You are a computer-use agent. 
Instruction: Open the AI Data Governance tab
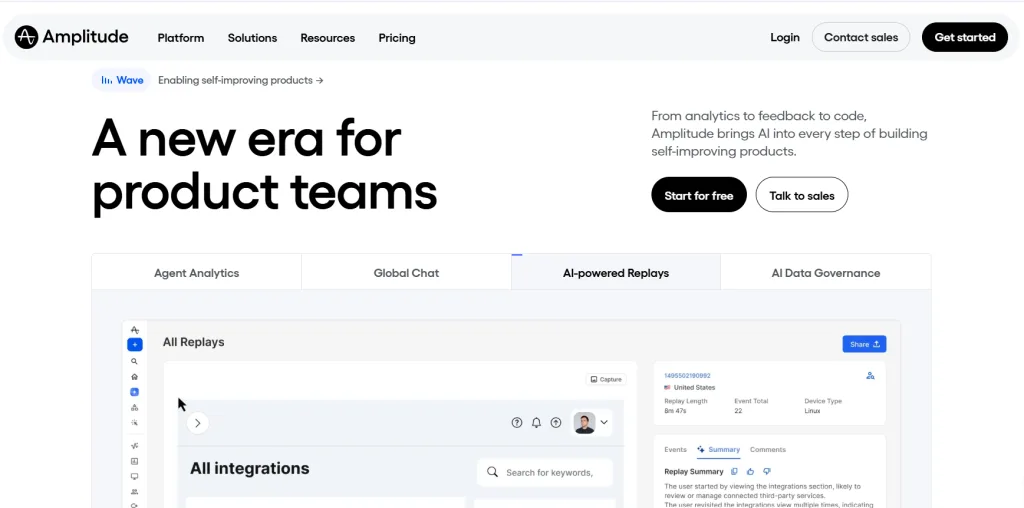click(x=825, y=273)
